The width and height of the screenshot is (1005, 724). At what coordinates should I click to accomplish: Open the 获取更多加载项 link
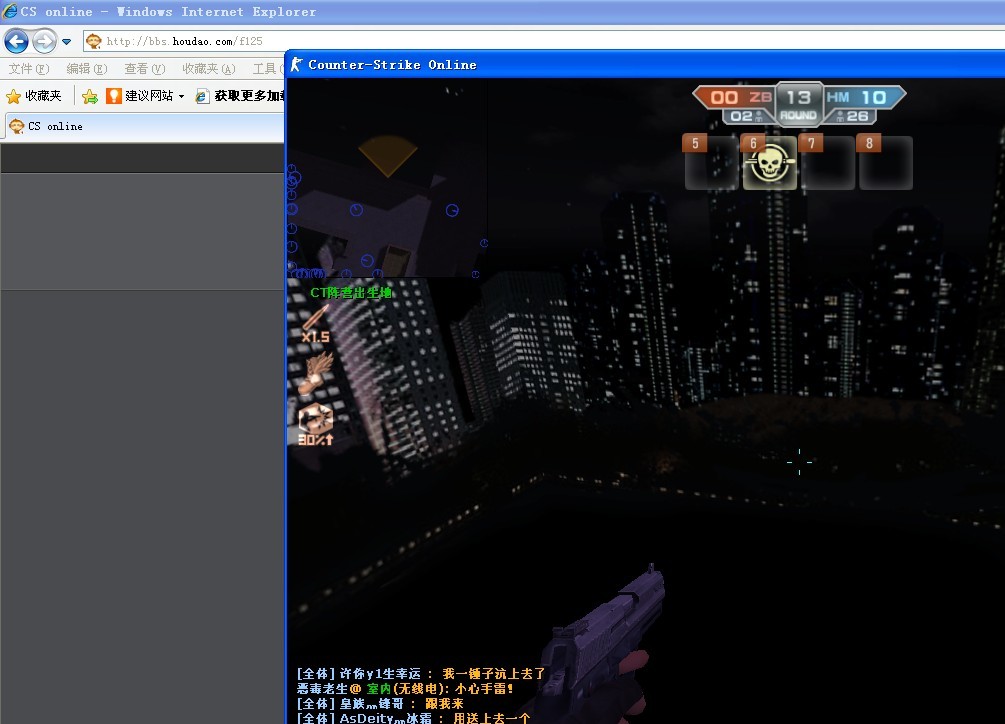(240, 96)
